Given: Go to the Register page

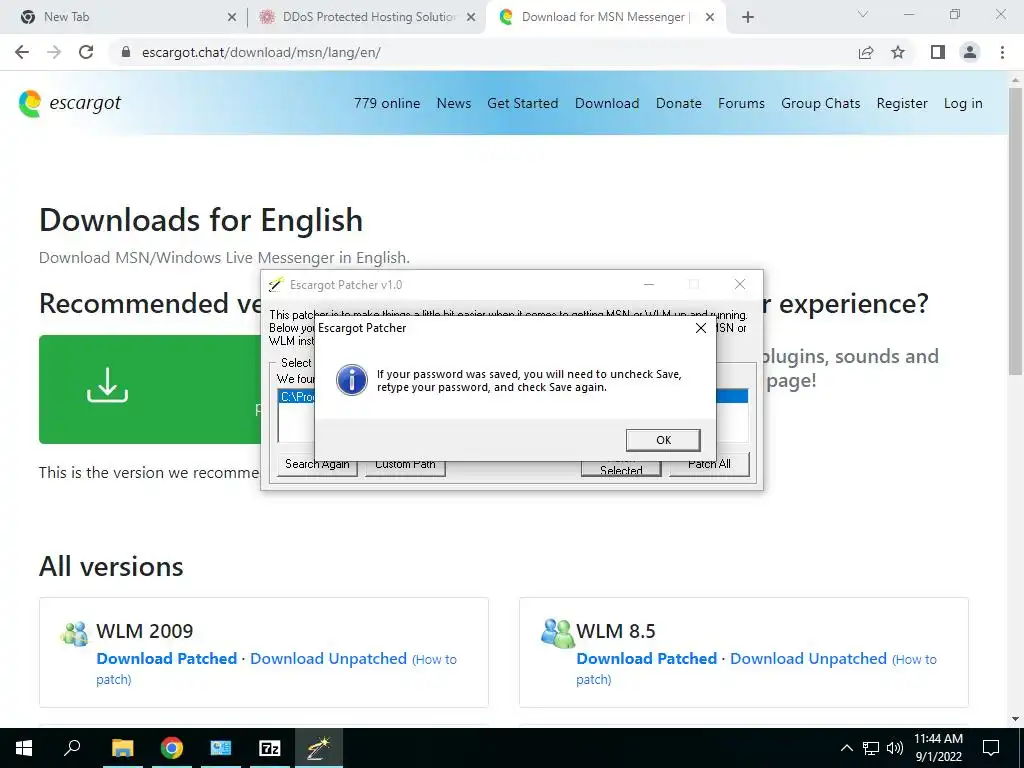Looking at the screenshot, I should (902, 103).
